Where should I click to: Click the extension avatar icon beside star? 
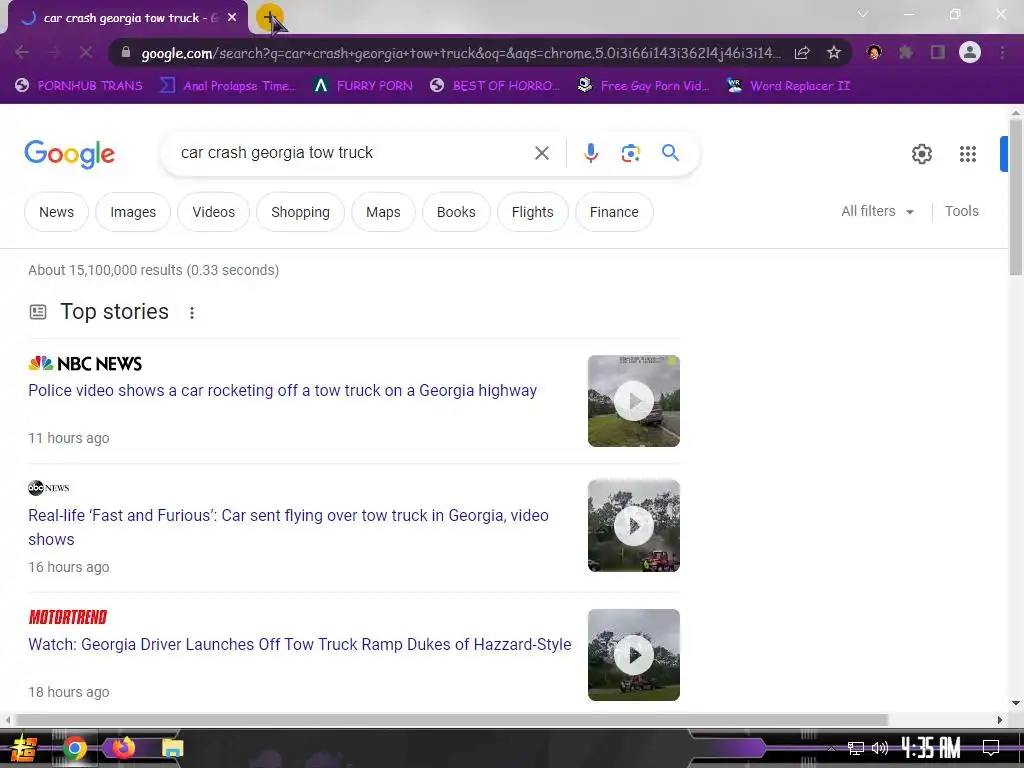874,52
